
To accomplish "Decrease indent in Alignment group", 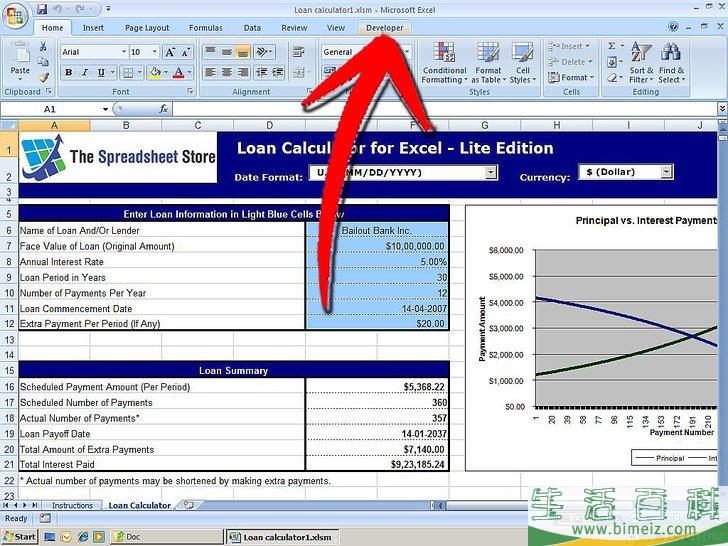I will pos(262,72).
